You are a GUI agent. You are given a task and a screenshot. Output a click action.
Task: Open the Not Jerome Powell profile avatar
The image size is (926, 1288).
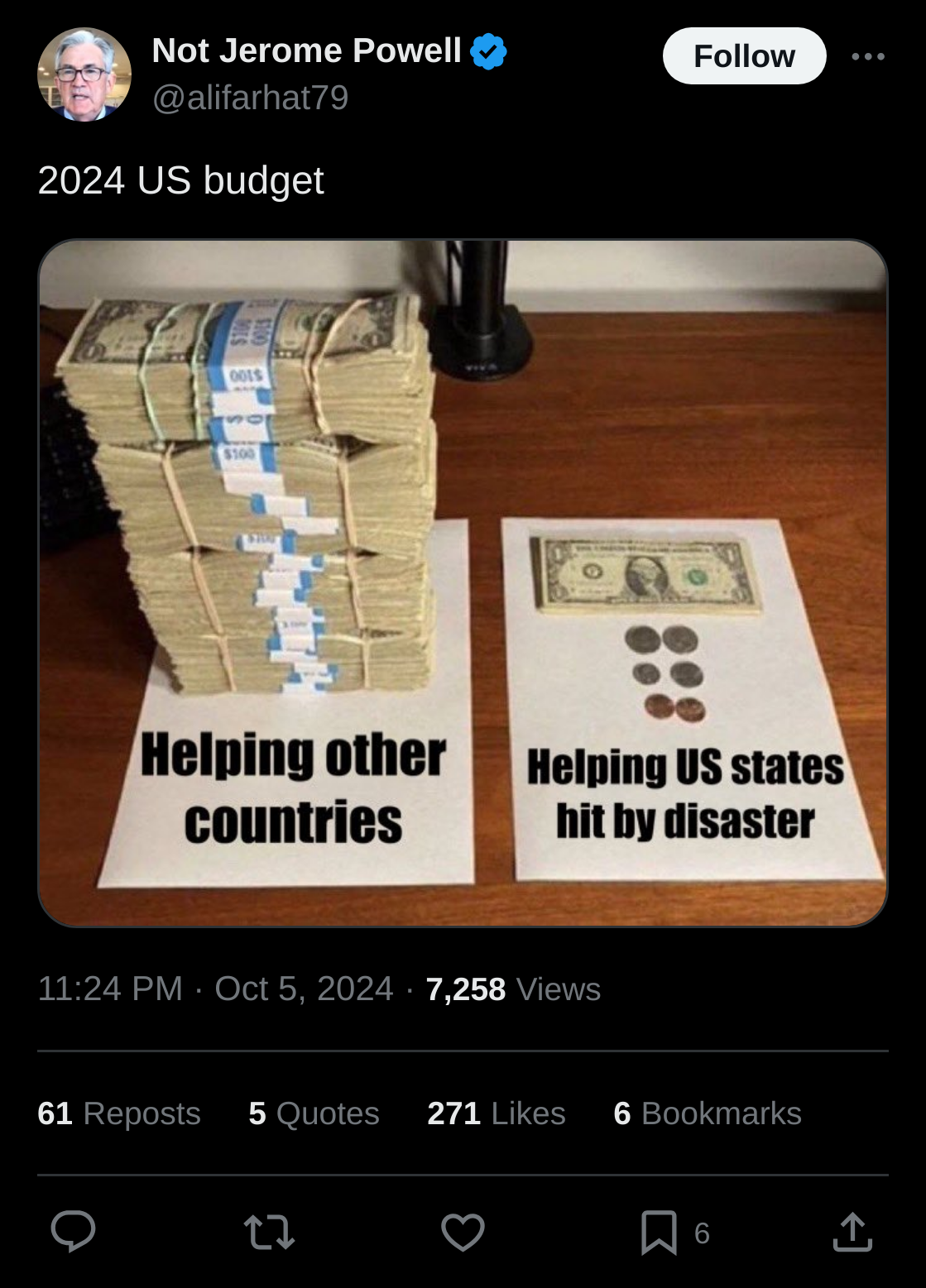(x=84, y=74)
